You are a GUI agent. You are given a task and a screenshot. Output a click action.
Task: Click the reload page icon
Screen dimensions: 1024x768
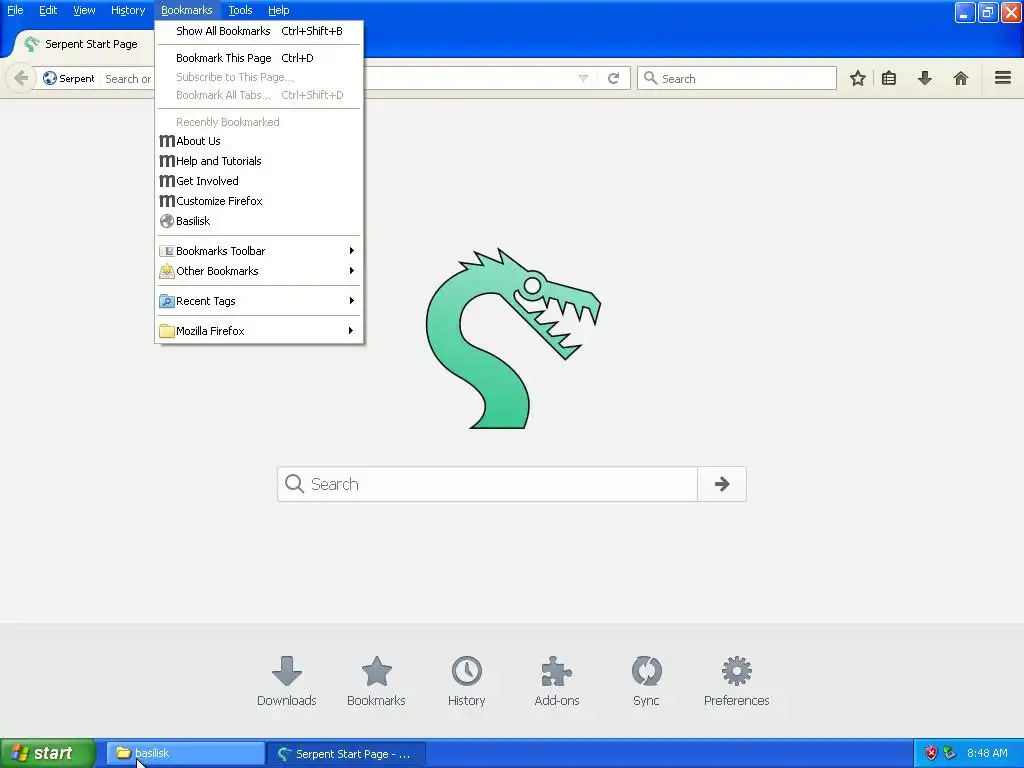tap(613, 78)
